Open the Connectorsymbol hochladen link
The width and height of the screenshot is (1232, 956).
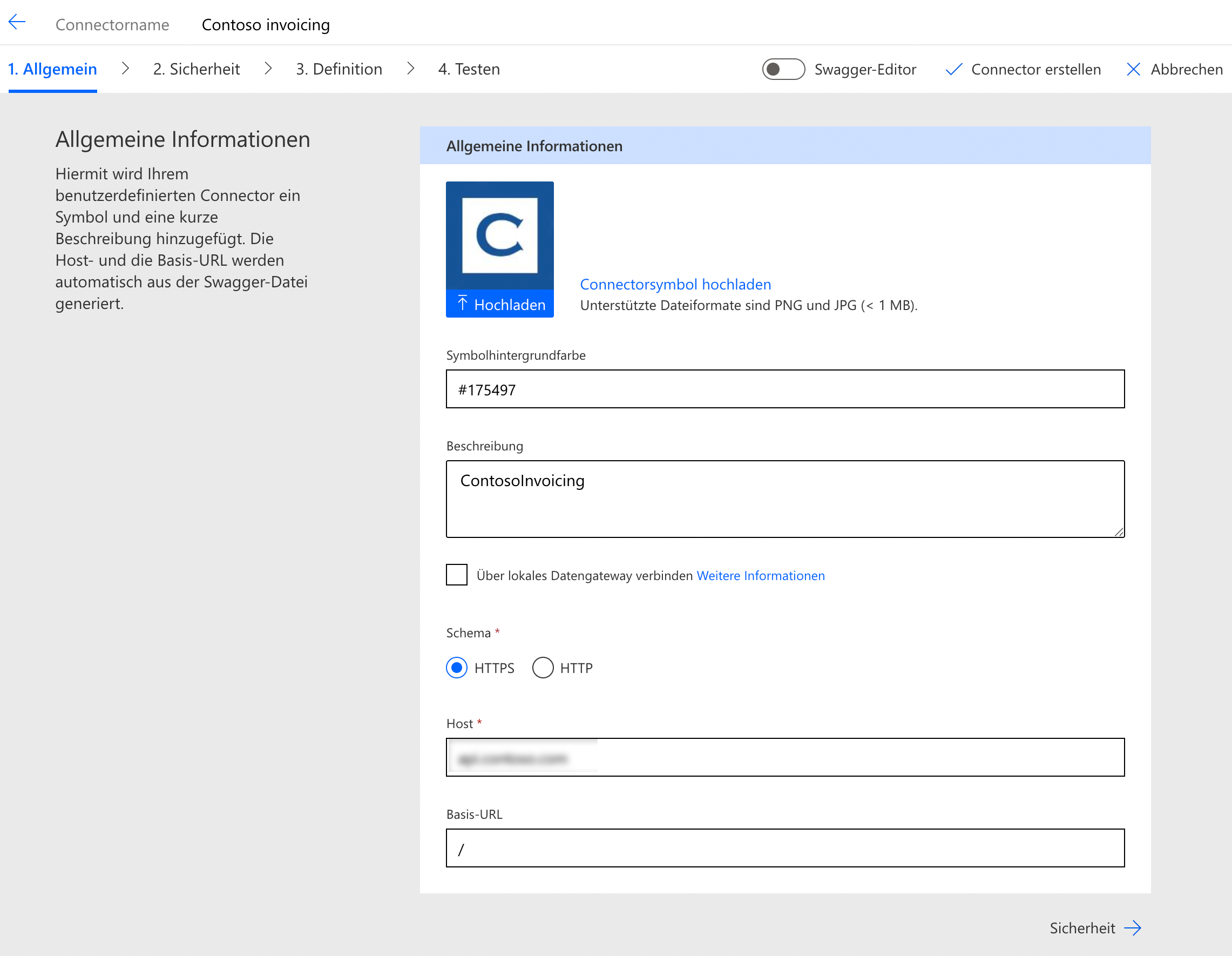[x=675, y=285]
